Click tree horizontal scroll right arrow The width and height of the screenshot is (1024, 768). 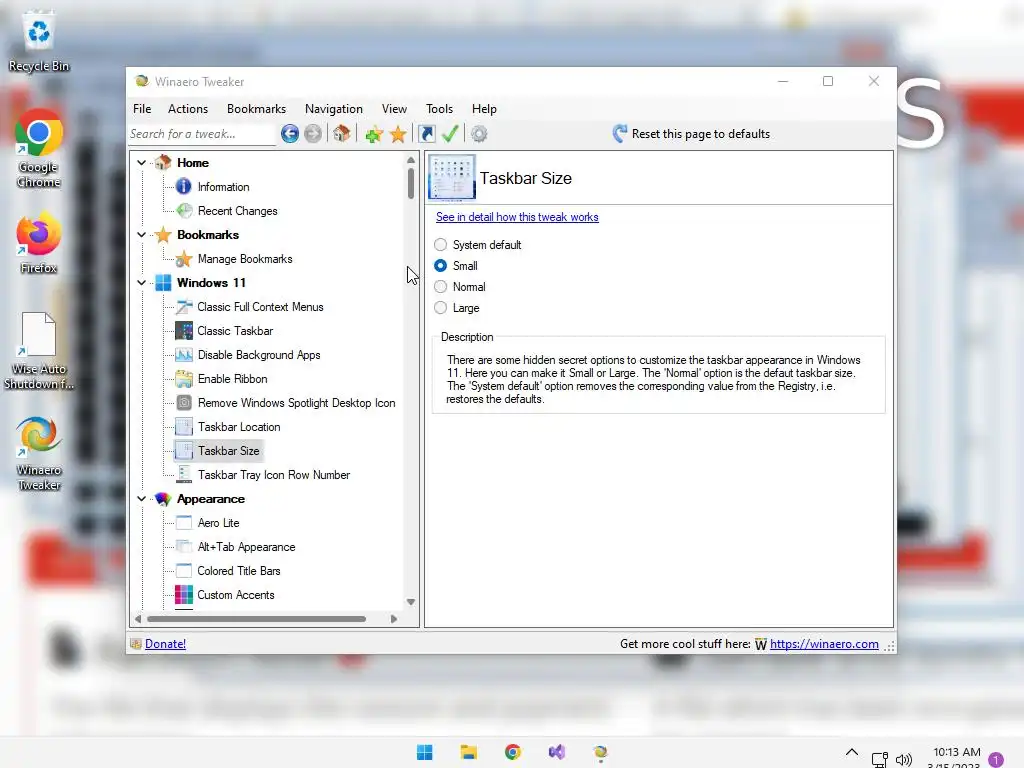click(394, 619)
